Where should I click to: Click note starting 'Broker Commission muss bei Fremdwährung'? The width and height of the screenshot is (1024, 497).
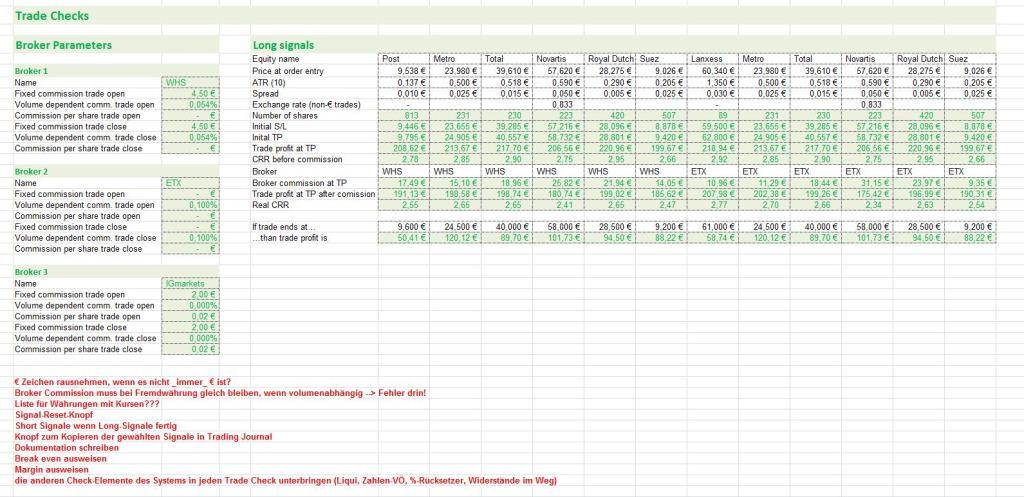[x=220, y=393]
